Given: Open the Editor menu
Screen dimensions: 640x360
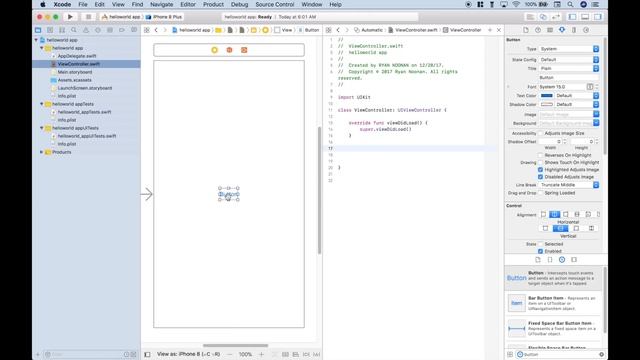Looking at the screenshot, I should click(188, 4).
